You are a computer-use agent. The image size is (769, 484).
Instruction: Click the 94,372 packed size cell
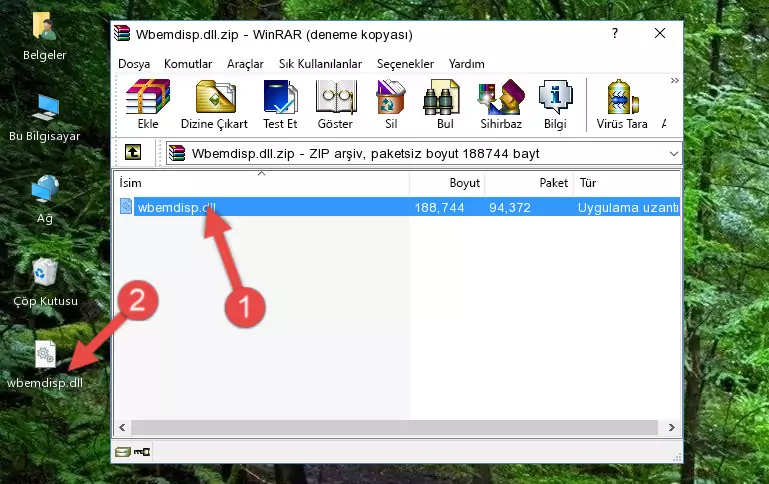pyautogui.click(x=510, y=207)
